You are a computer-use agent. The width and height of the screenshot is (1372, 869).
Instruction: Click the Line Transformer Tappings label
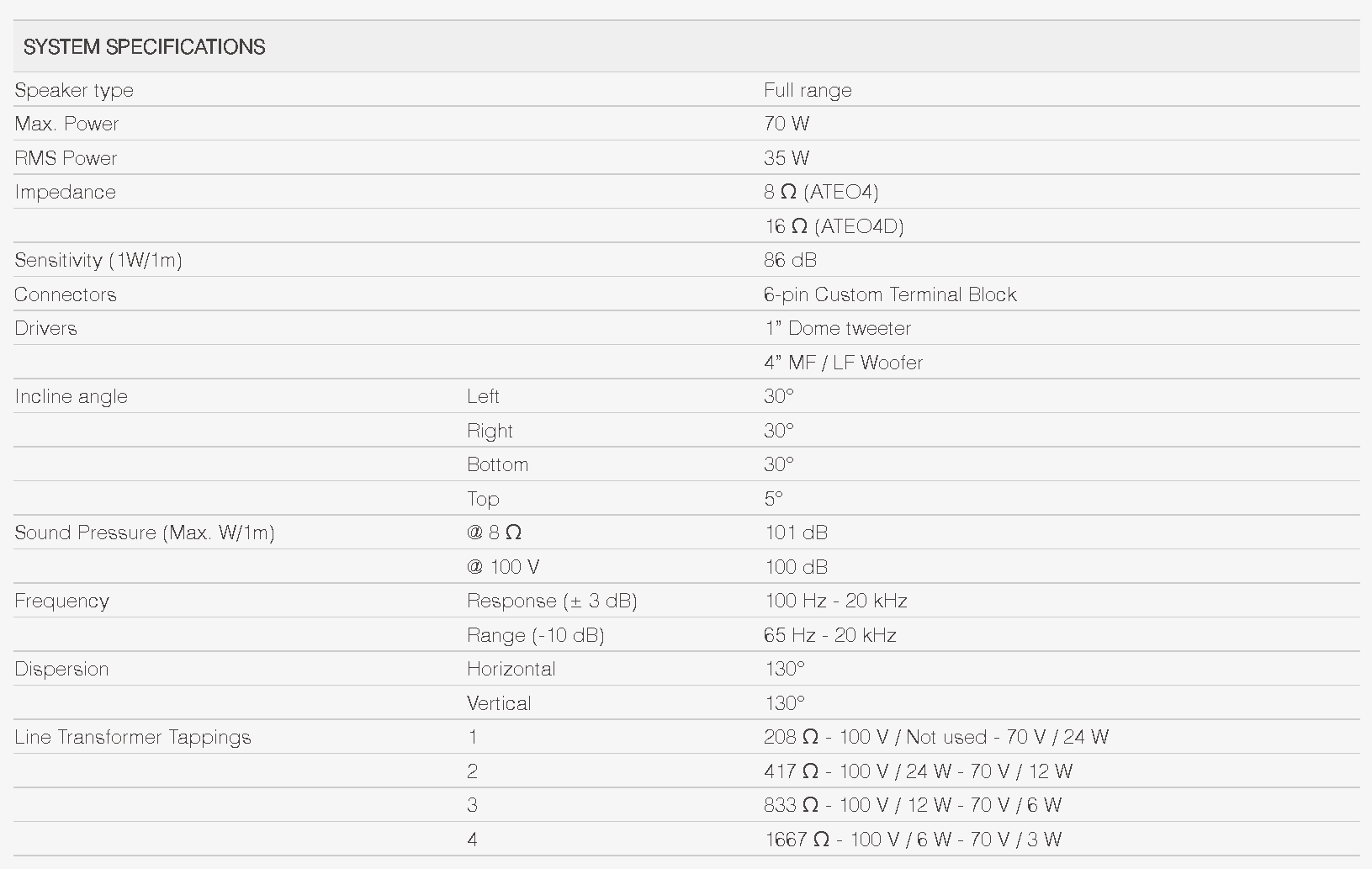(x=133, y=737)
